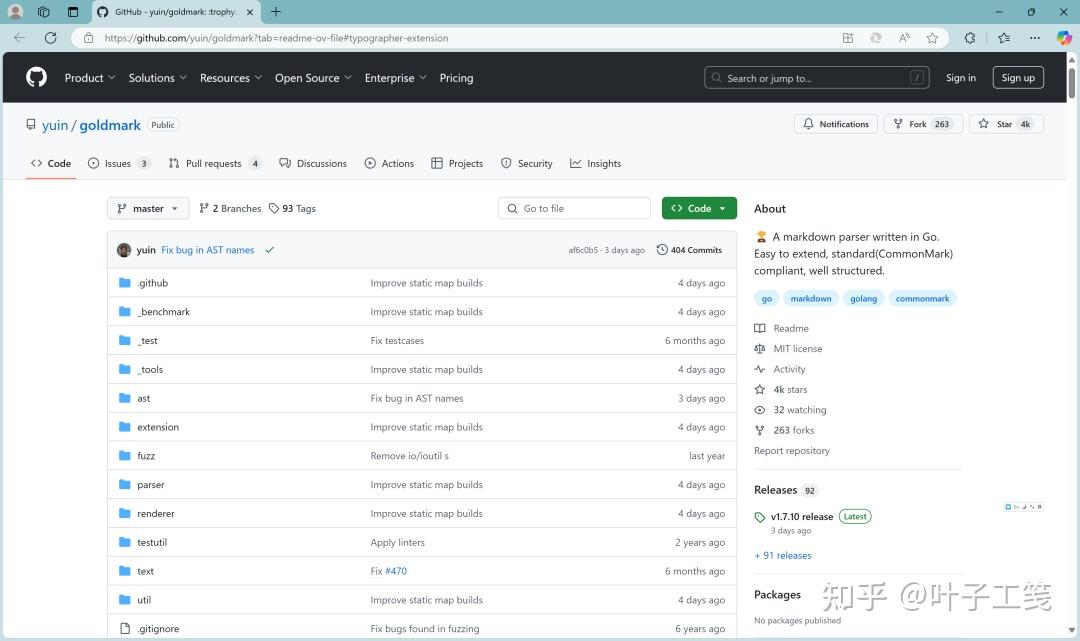Screen dimensions: 1080x641
Task: Add page to favorites star icon
Action: 932,38
